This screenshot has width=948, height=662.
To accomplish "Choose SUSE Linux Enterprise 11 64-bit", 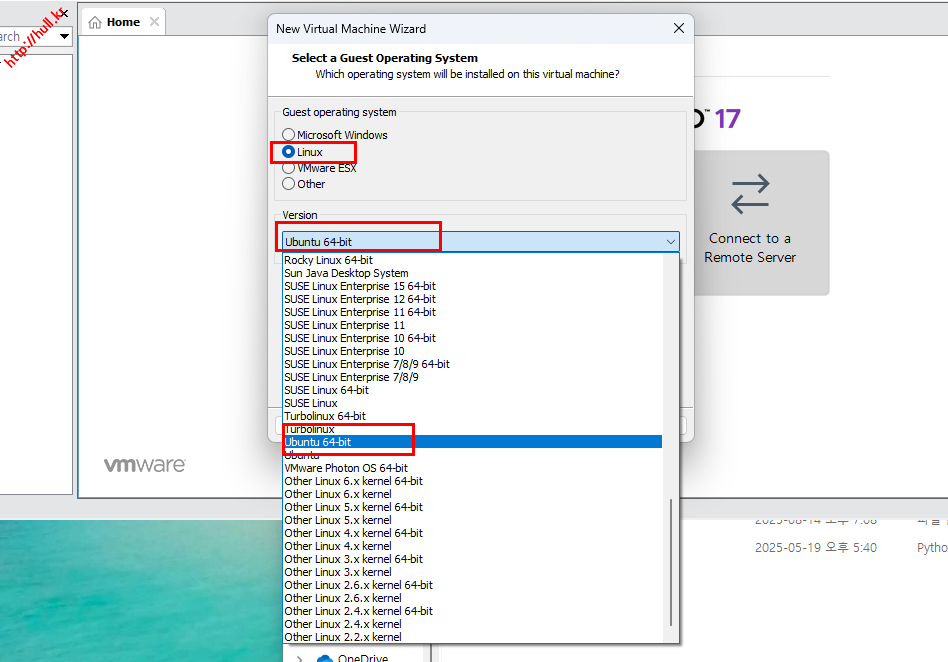I will click(473, 312).
